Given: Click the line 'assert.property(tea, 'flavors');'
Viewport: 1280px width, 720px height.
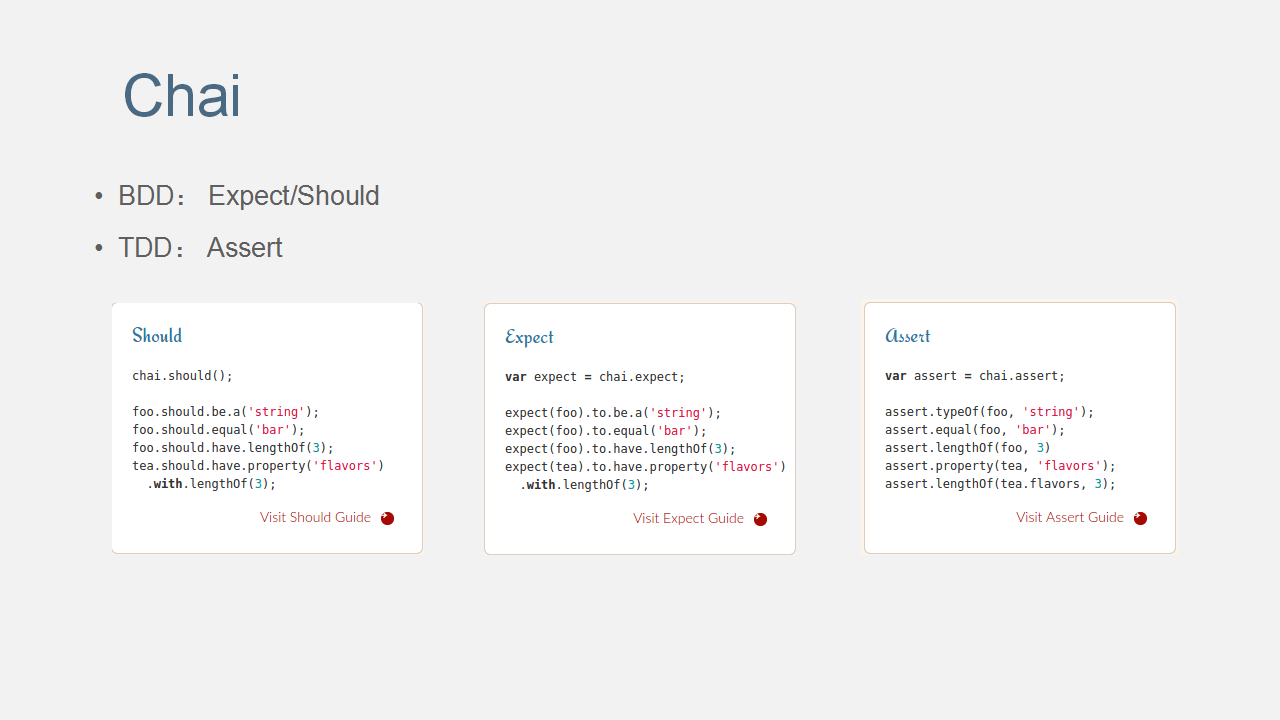Looking at the screenshot, I should [1000, 466].
